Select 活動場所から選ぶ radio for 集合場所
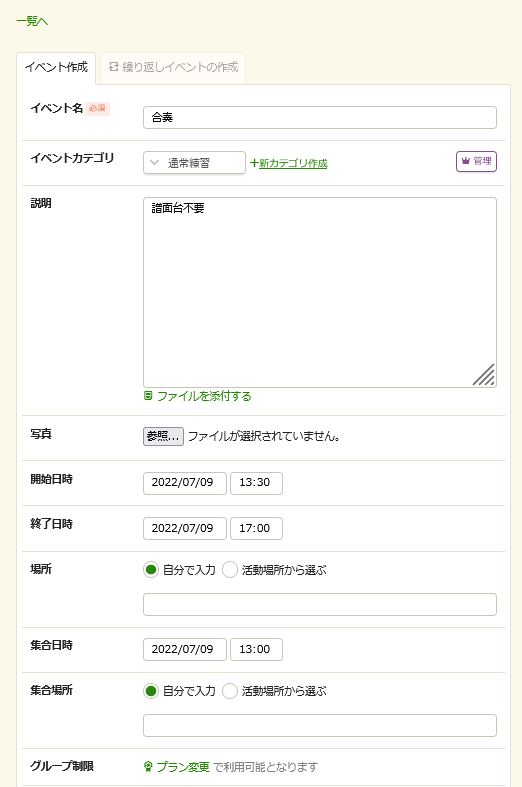 pyautogui.click(x=229, y=691)
